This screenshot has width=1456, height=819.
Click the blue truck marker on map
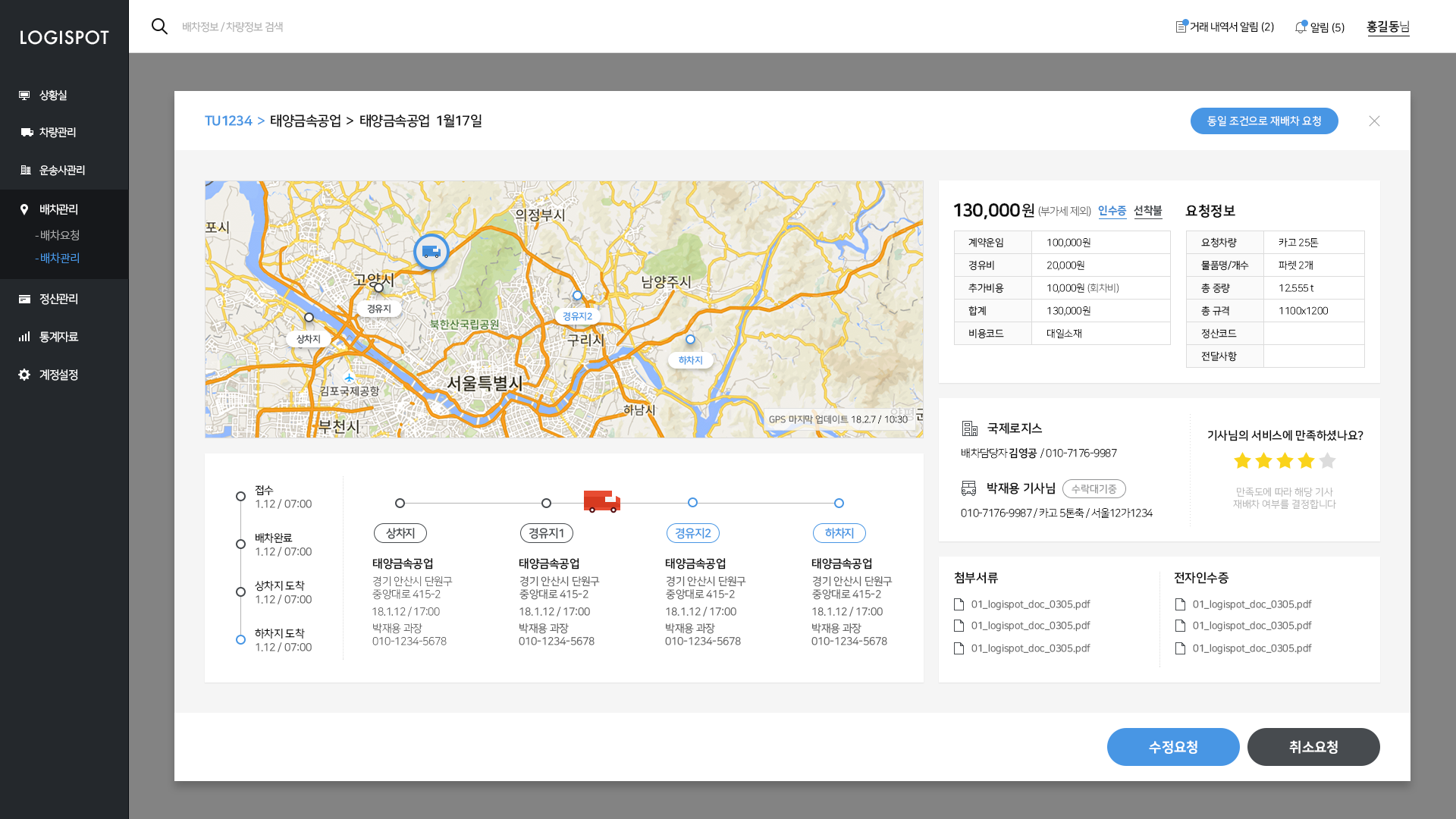coord(431,251)
